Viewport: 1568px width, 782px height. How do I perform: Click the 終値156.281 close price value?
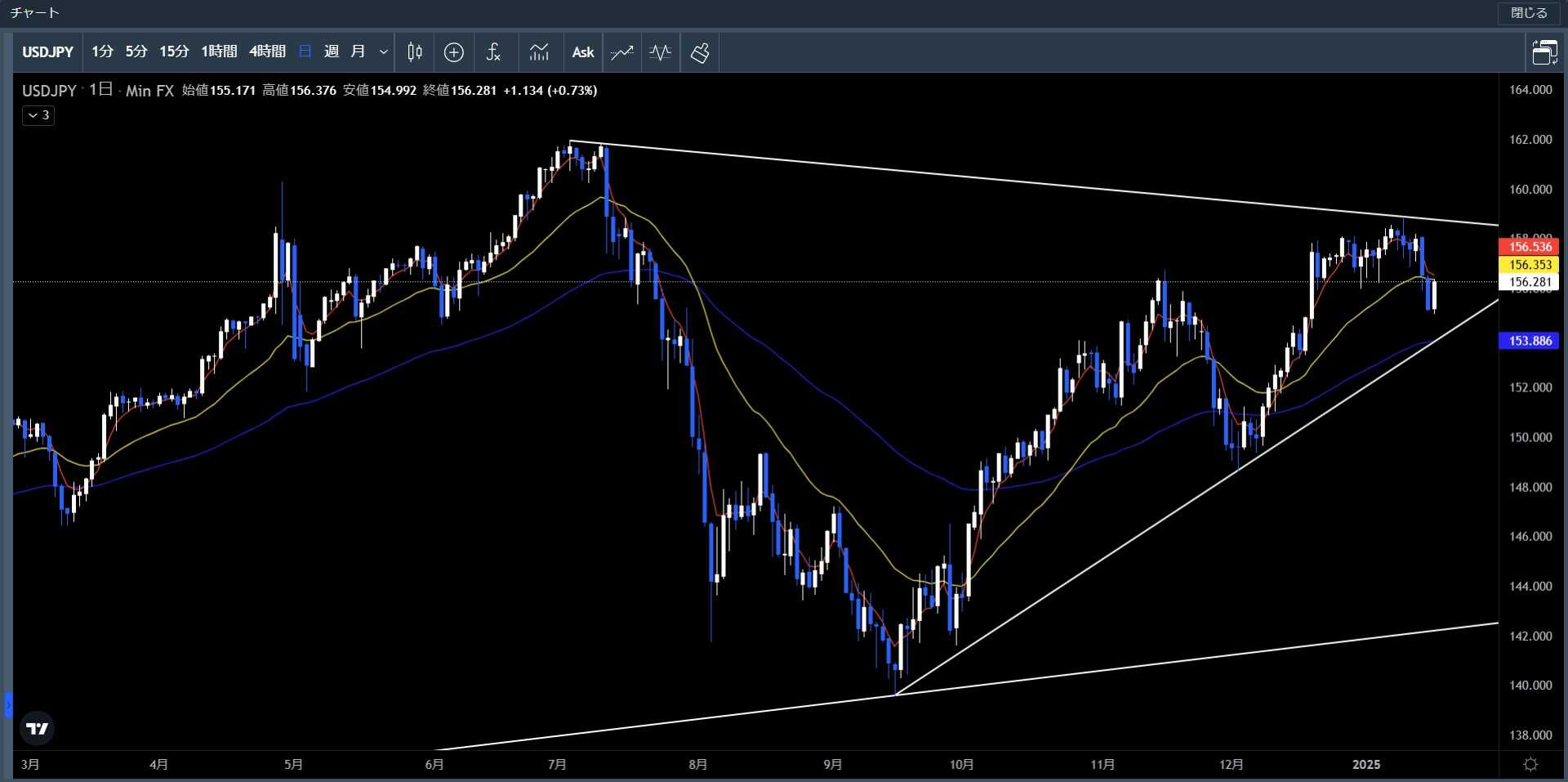click(x=460, y=91)
